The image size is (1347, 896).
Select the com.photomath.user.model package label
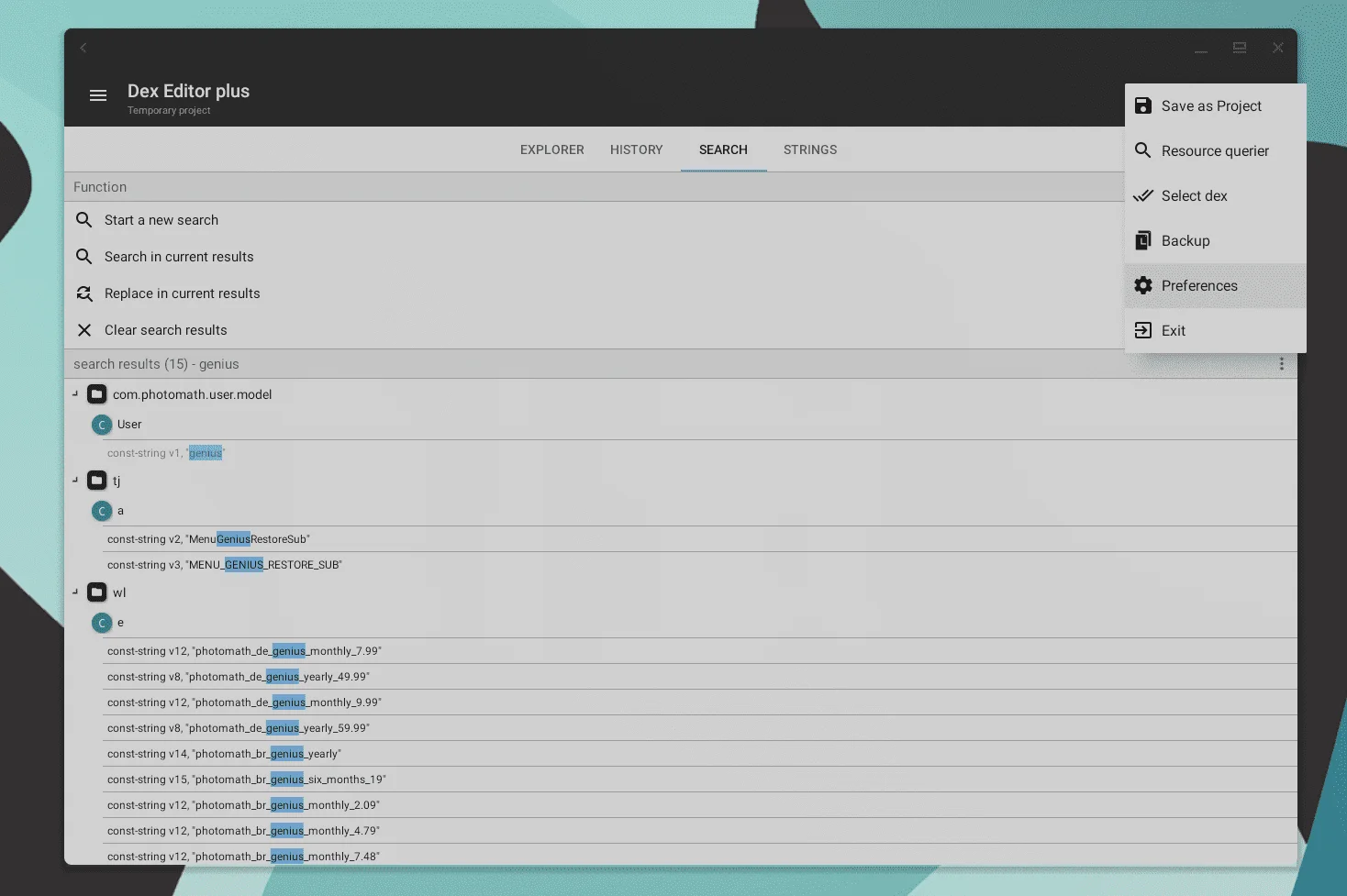click(x=193, y=394)
